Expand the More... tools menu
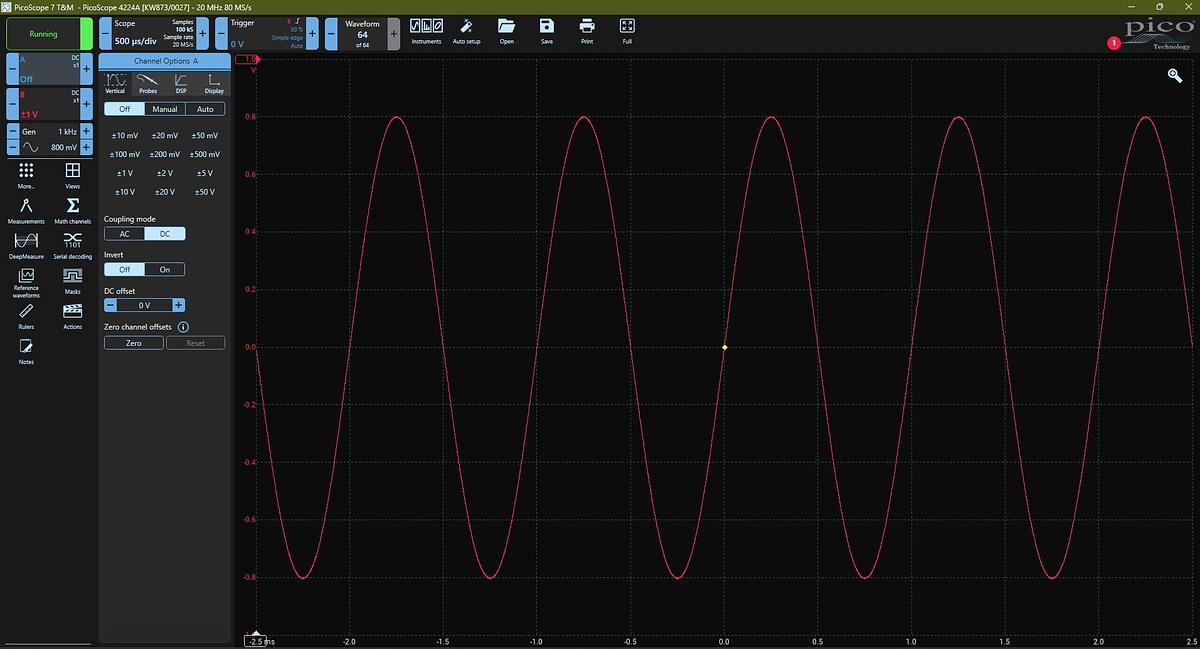This screenshot has width=1200, height=649. (x=26, y=175)
